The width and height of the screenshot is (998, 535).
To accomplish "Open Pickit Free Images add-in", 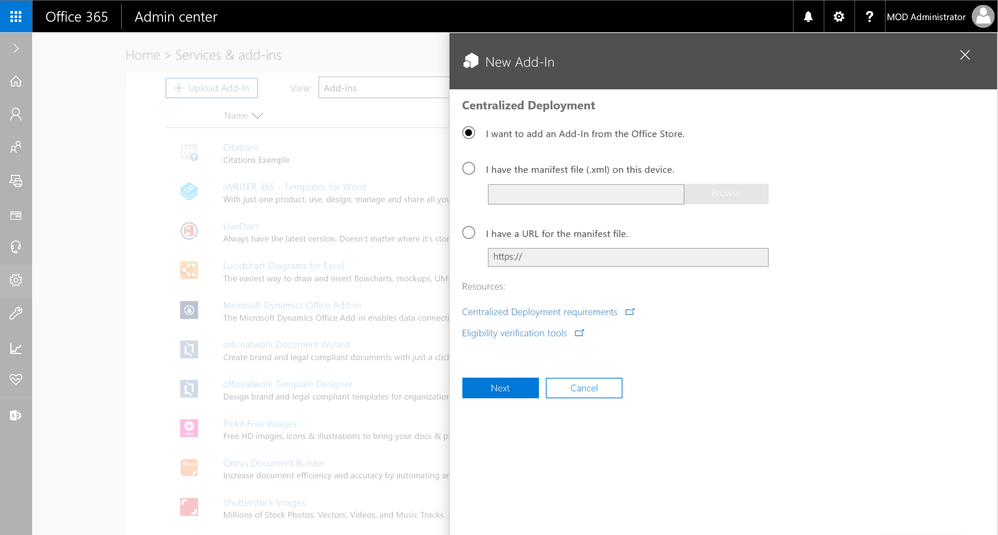I will tap(260, 424).
